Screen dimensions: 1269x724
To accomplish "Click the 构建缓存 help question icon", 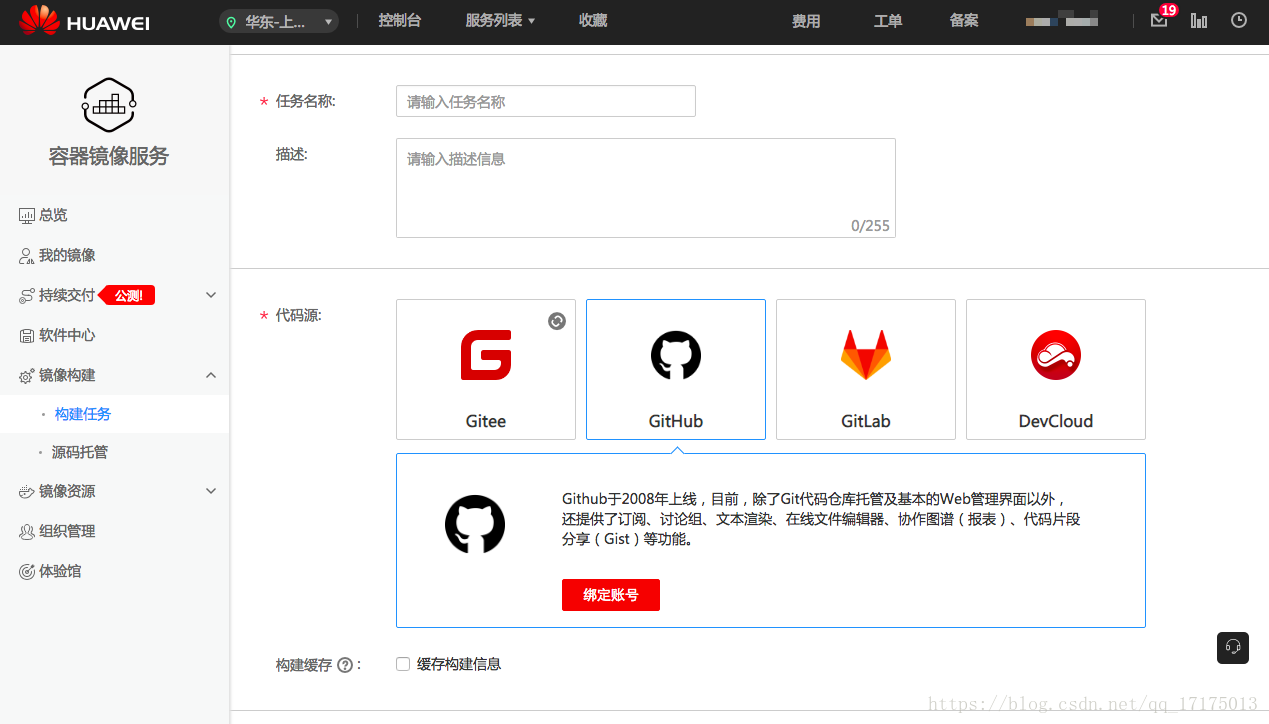I will [345, 665].
